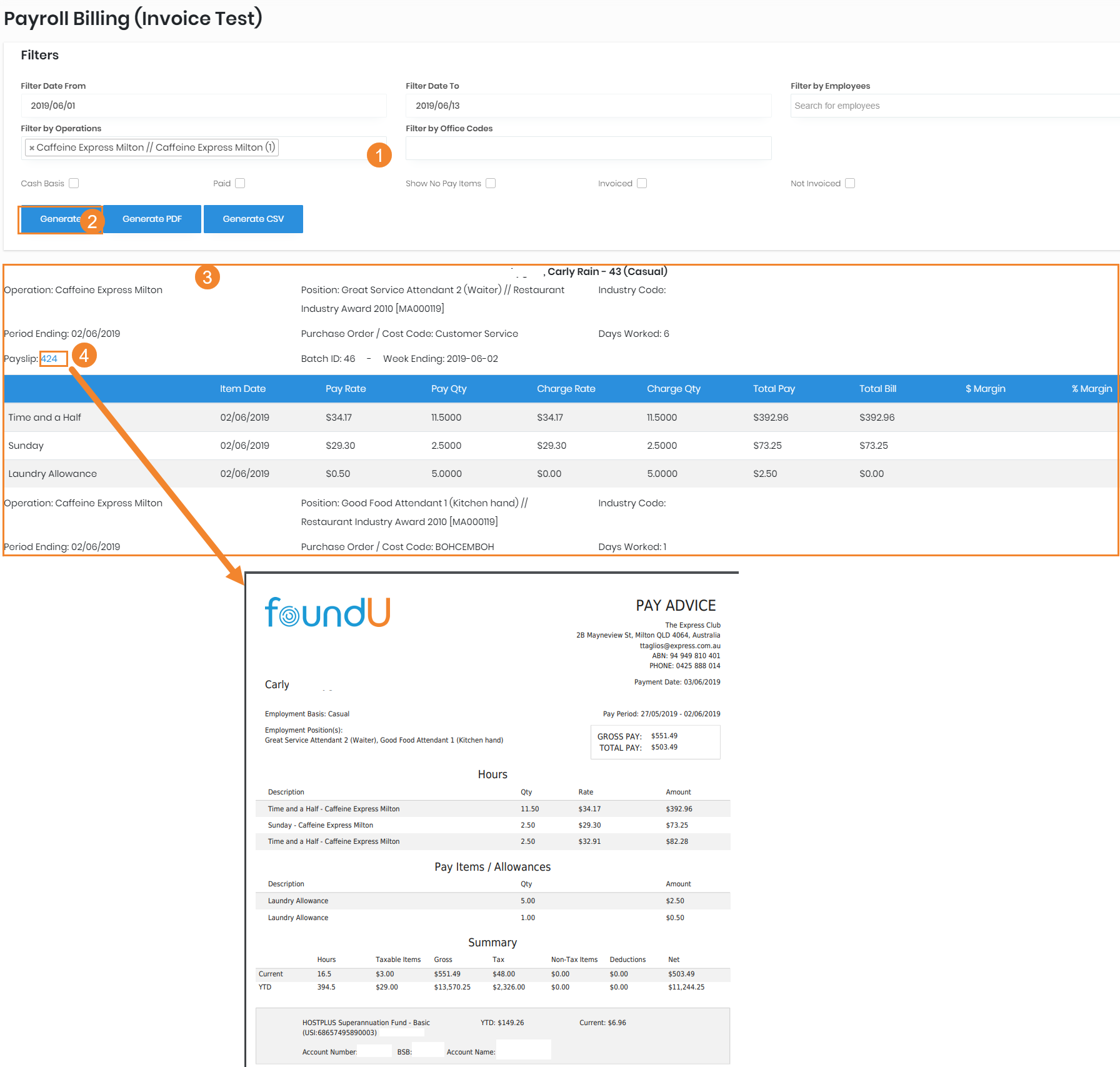Click the foundU logo on pay advice
This screenshot has height=1067, width=1120.
(x=327, y=613)
